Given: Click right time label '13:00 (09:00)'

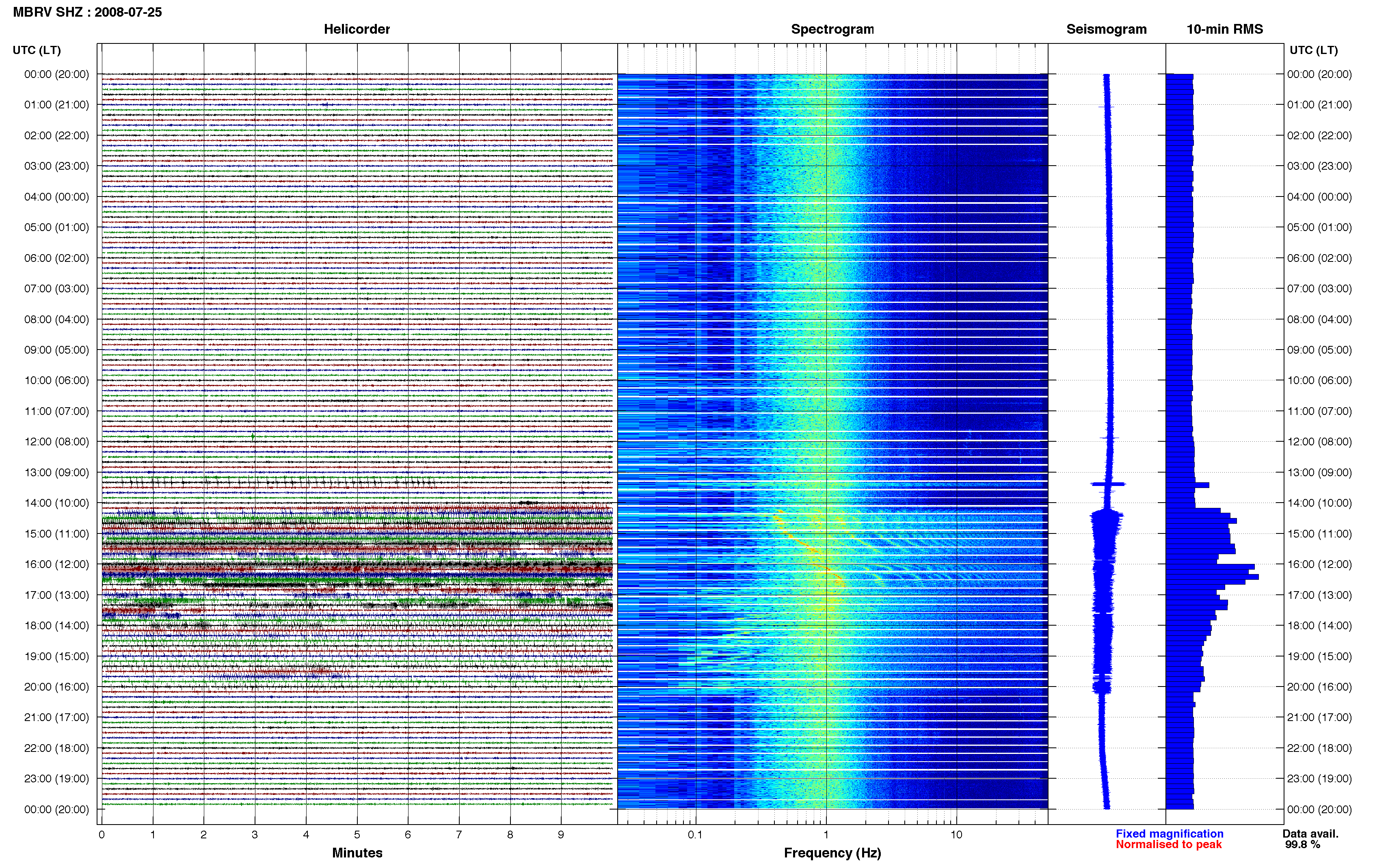Looking at the screenshot, I should 1319,473.
